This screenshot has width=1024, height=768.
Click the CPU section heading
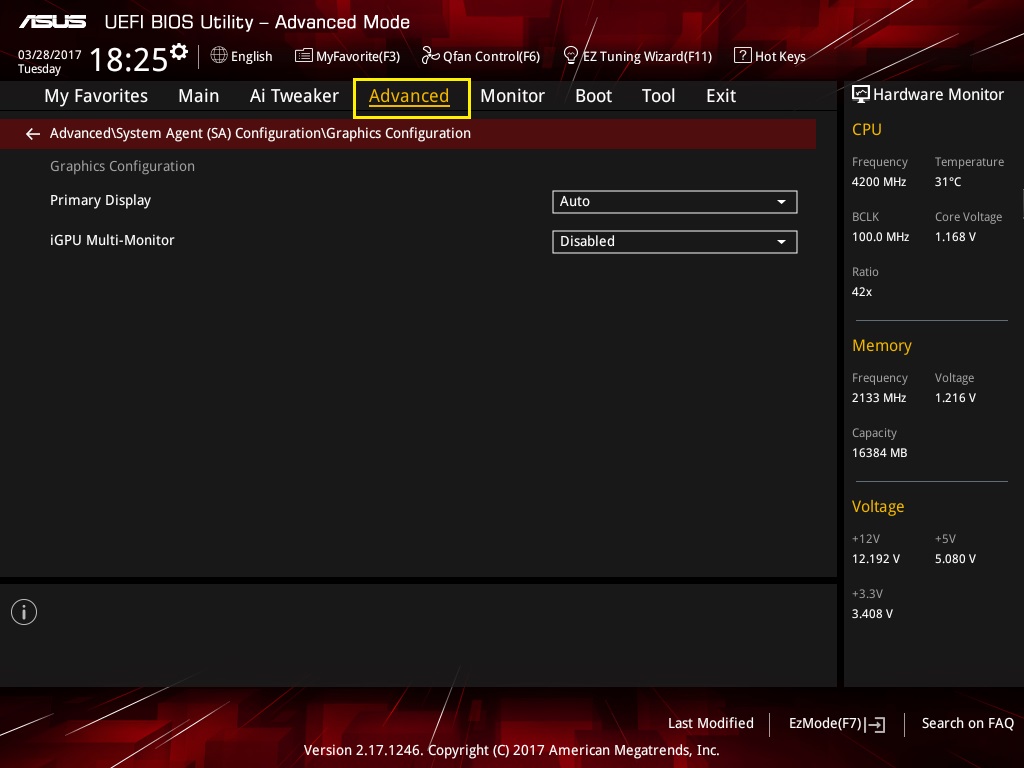pyautogui.click(x=867, y=129)
